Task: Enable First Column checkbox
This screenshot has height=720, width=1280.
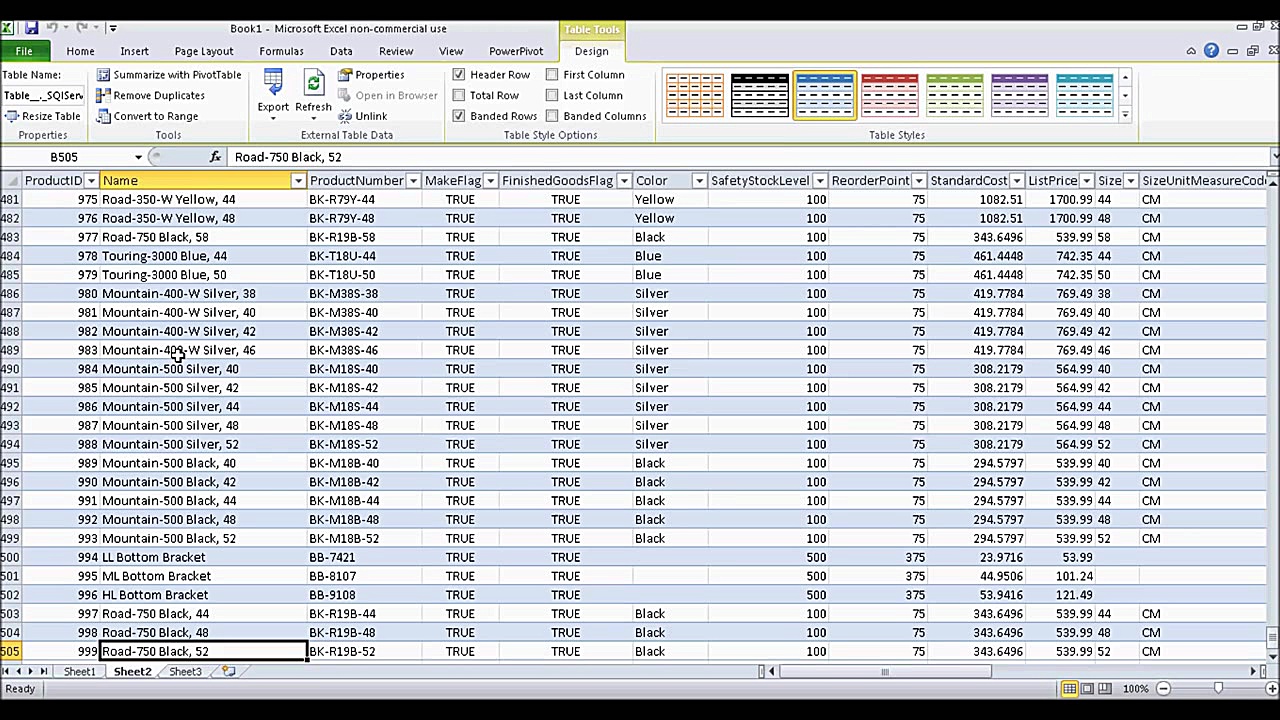Action: [552, 75]
